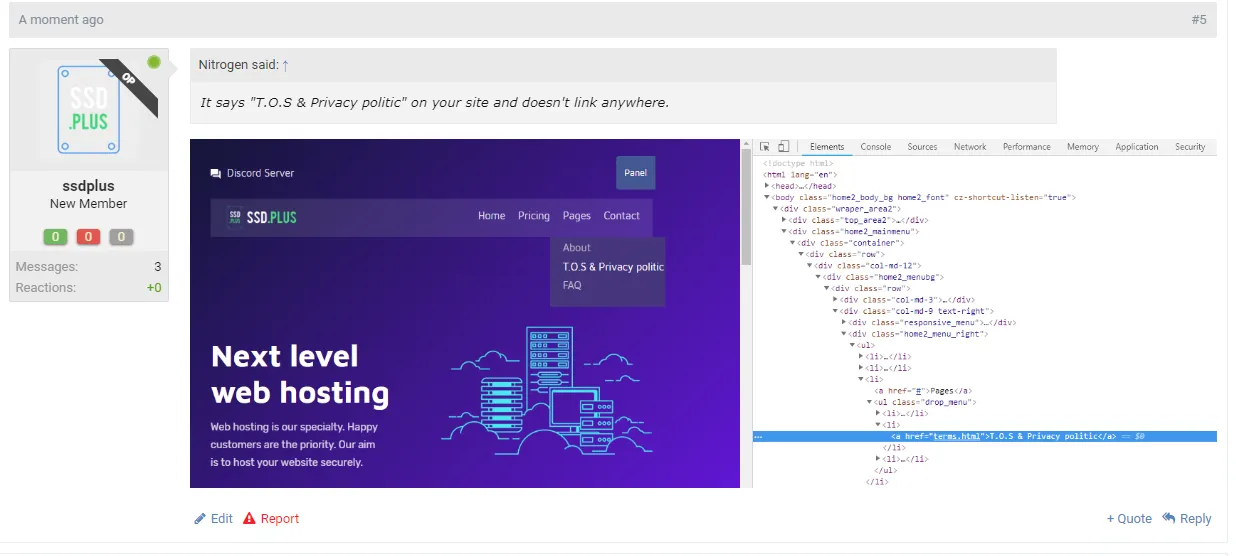Jump to quoted post via up arrow

[285, 65]
